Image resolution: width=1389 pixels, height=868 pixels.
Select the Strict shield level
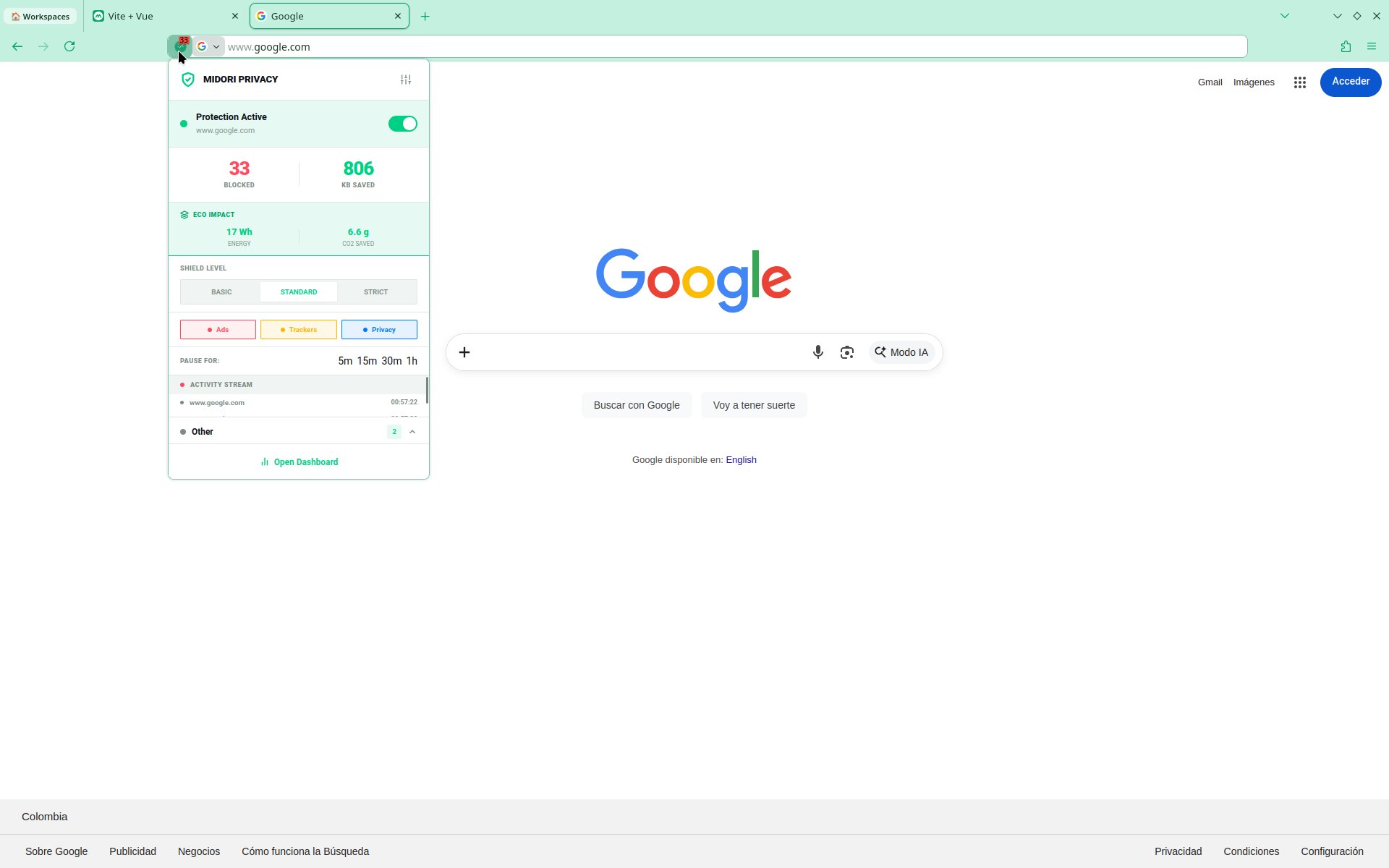375,292
